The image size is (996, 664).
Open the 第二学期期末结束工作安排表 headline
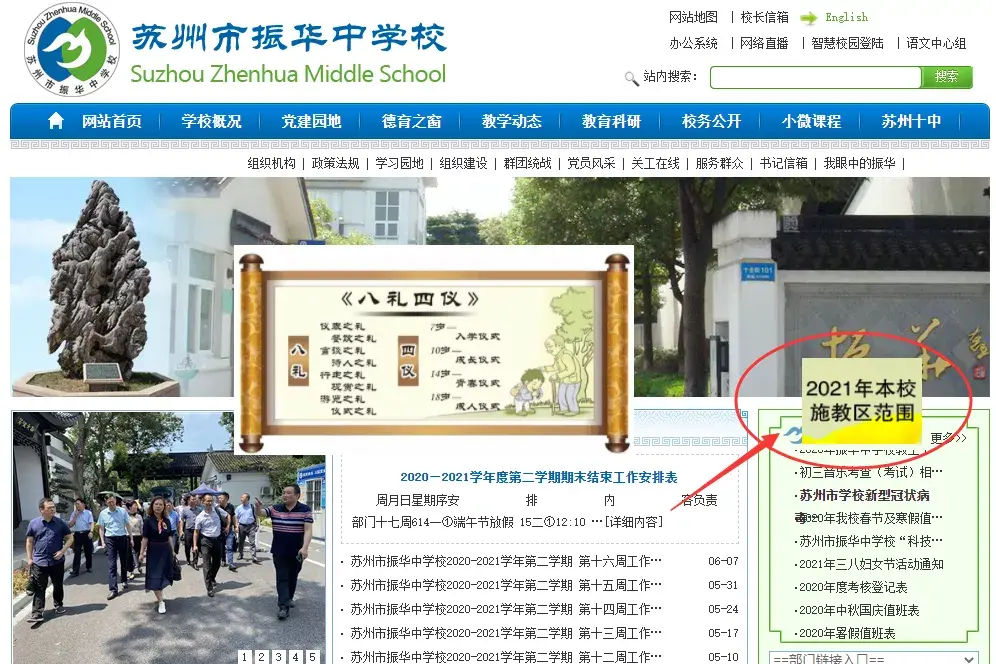click(539, 477)
